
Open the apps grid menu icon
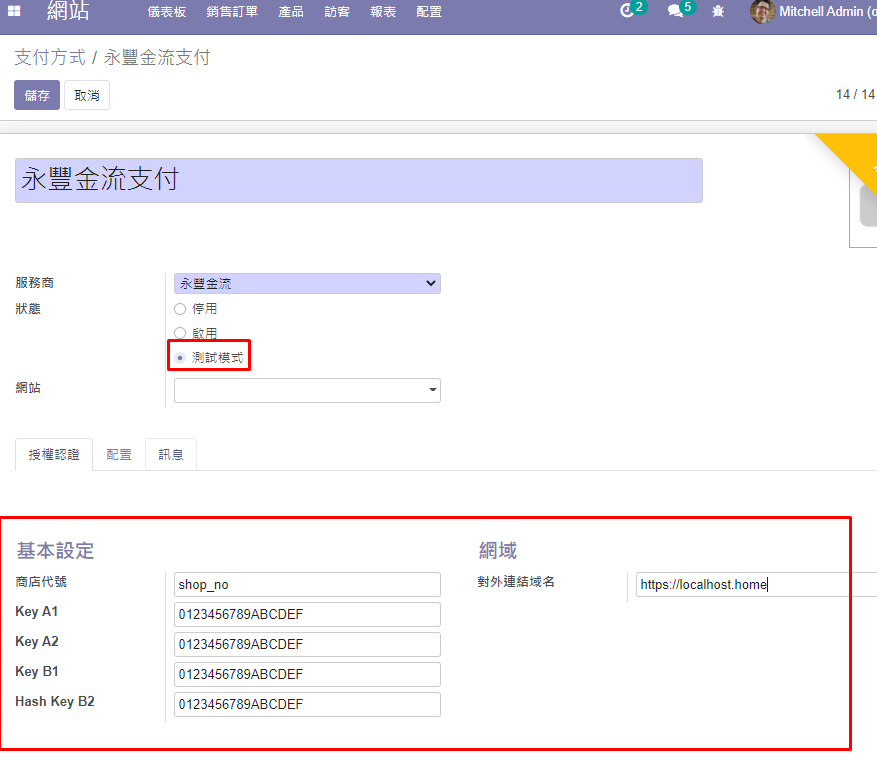coord(14,11)
